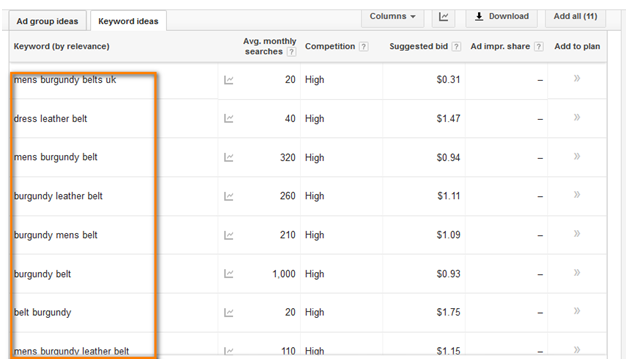Select the Keyword ideas tab
Viewport: 628px width, 361px height.
tap(128, 21)
